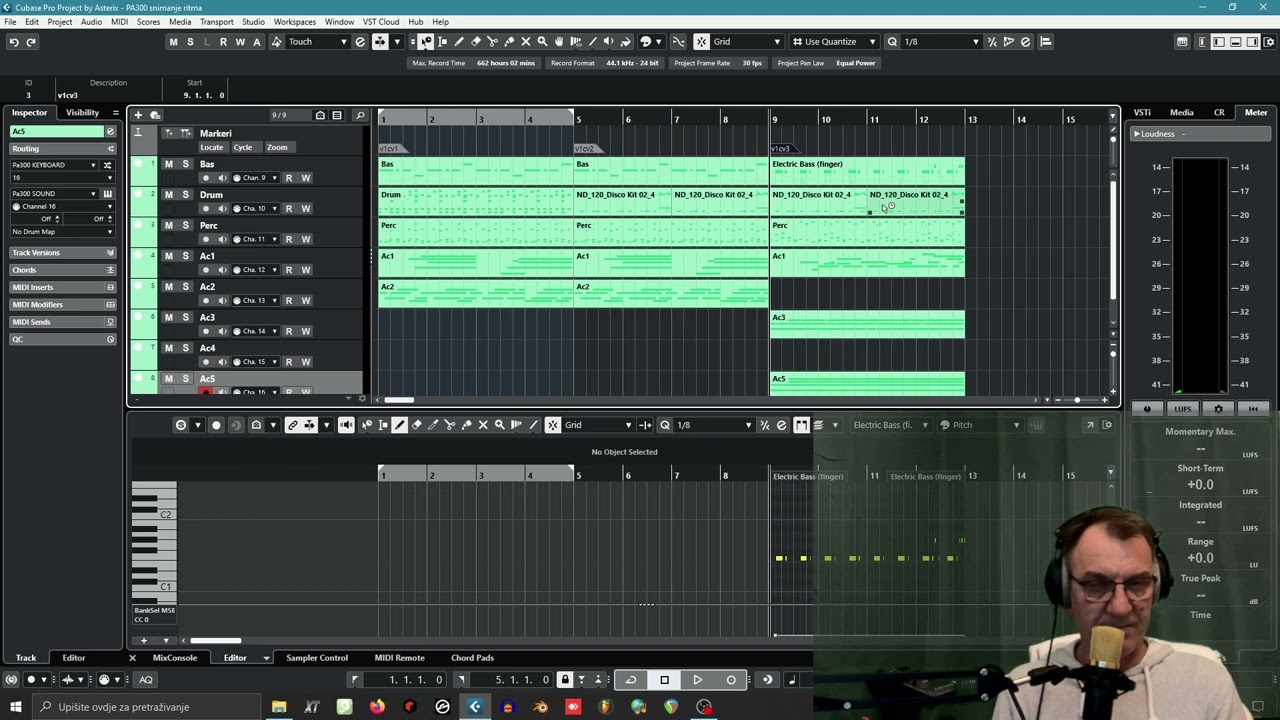Open the File menu

[x=10, y=22]
